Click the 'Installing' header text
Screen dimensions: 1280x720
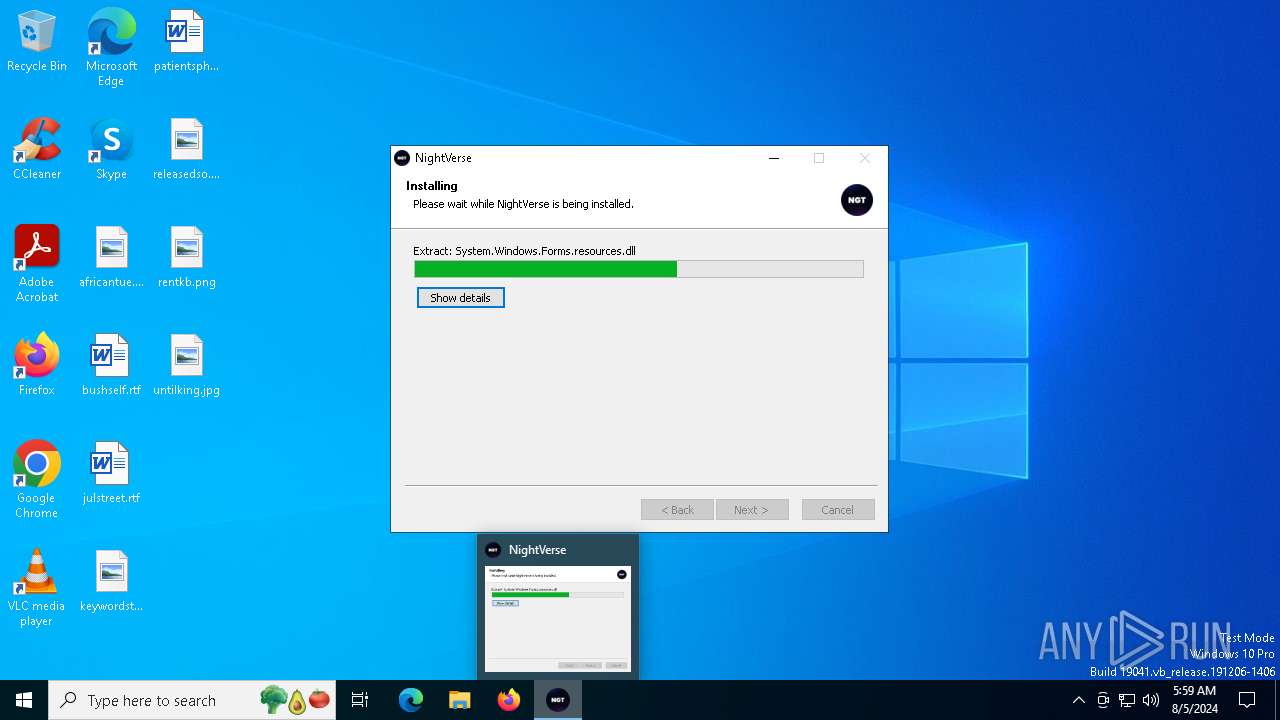(x=432, y=186)
